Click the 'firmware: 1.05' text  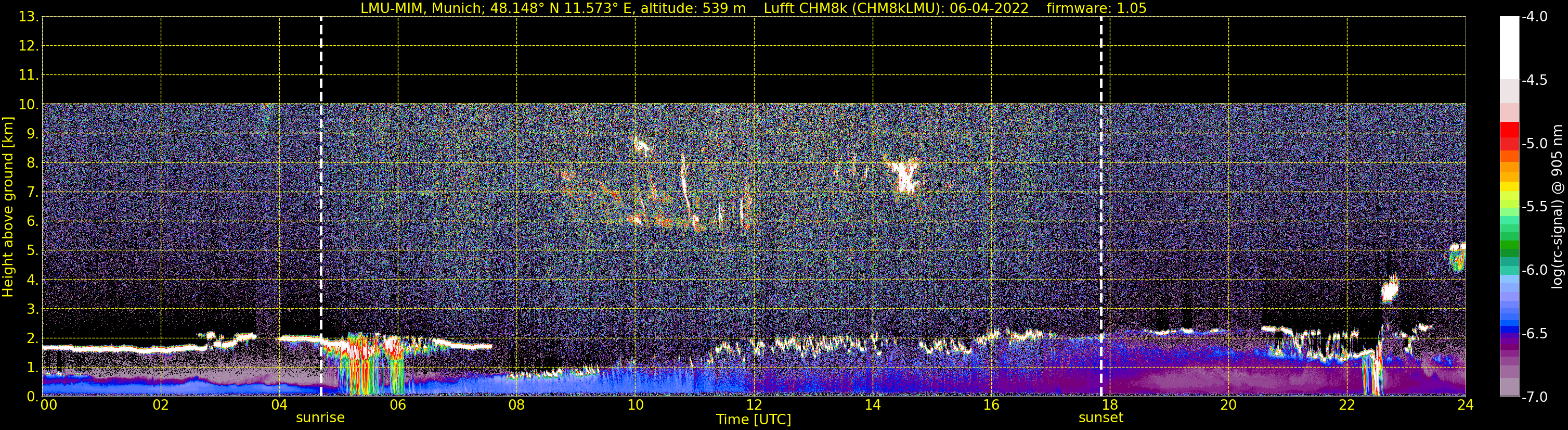[1096, 8]
